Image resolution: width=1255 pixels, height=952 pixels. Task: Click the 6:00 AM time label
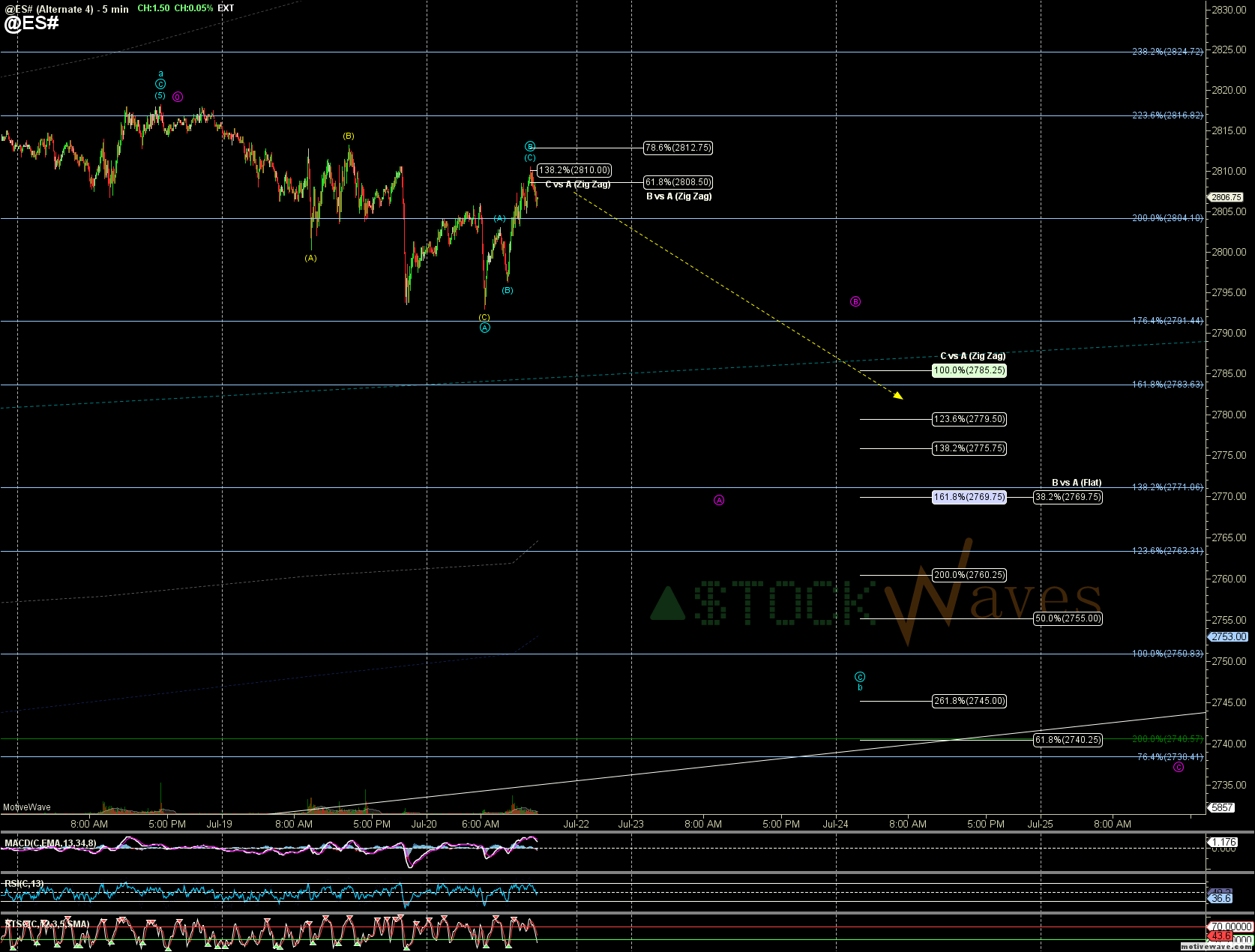[x=481, y=824]
